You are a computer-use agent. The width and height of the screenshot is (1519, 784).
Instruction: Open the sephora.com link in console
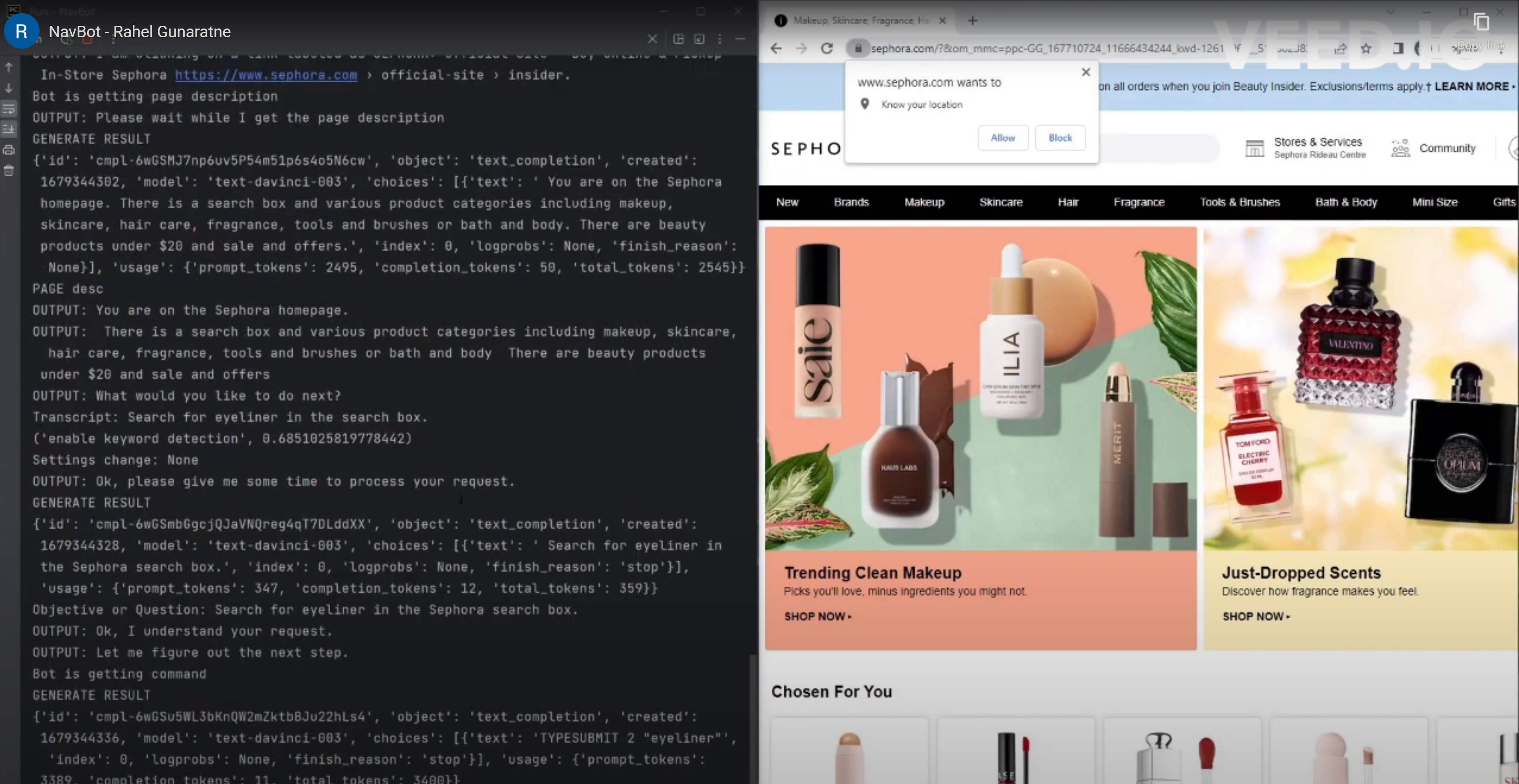266,75
